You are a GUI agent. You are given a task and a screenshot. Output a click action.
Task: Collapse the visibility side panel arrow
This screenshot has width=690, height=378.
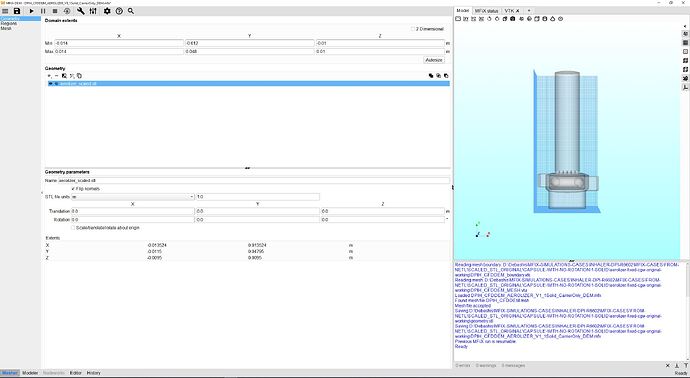point(685,26)
